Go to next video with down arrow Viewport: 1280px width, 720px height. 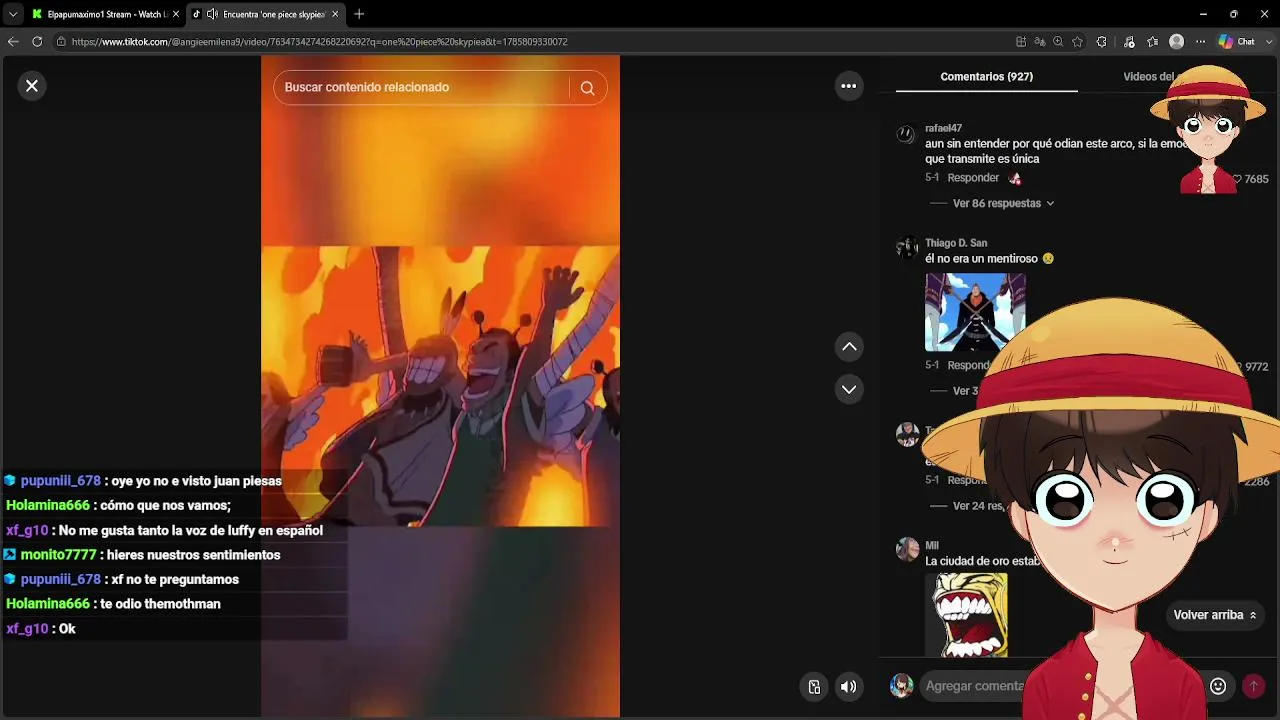pos(849,389)
